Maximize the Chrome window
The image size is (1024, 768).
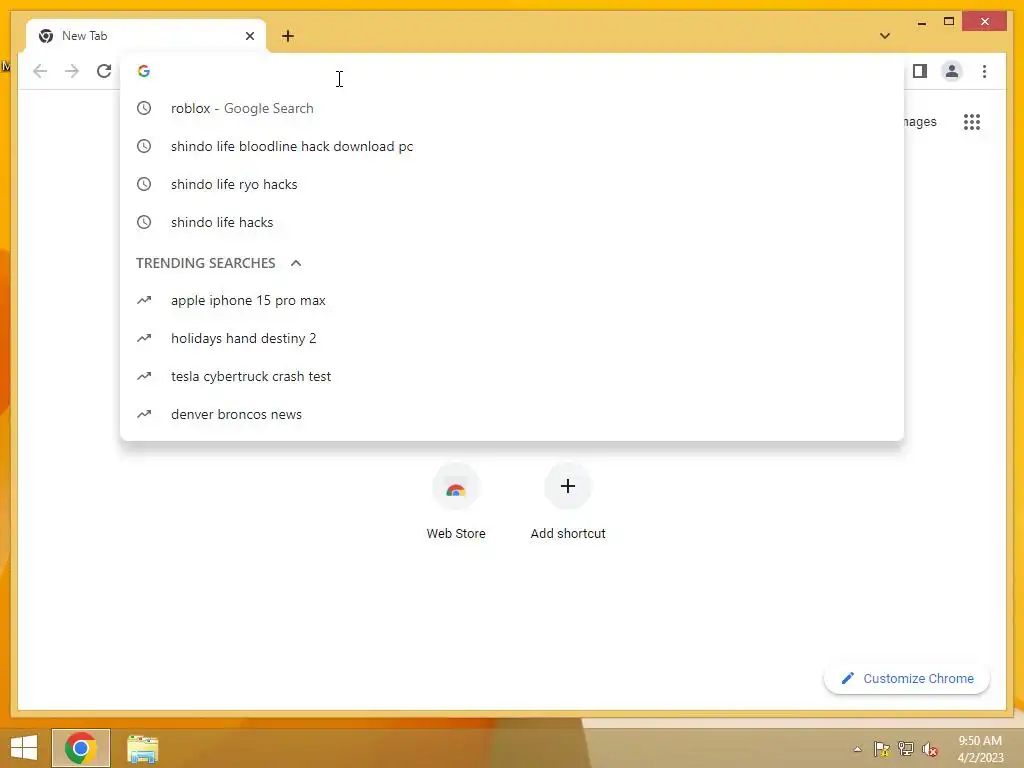(x=949, y=22)
